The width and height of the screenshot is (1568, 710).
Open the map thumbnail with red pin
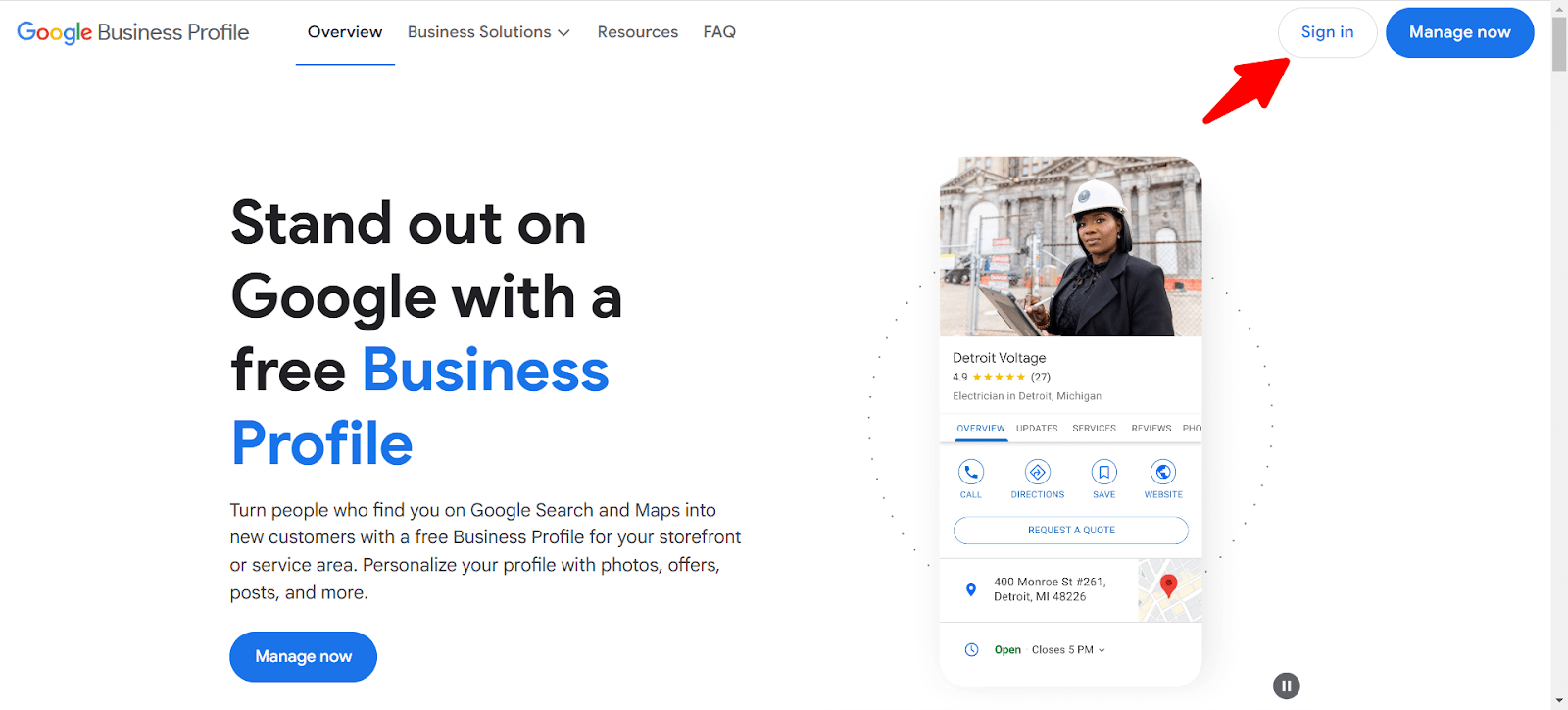pos(1169,590)
